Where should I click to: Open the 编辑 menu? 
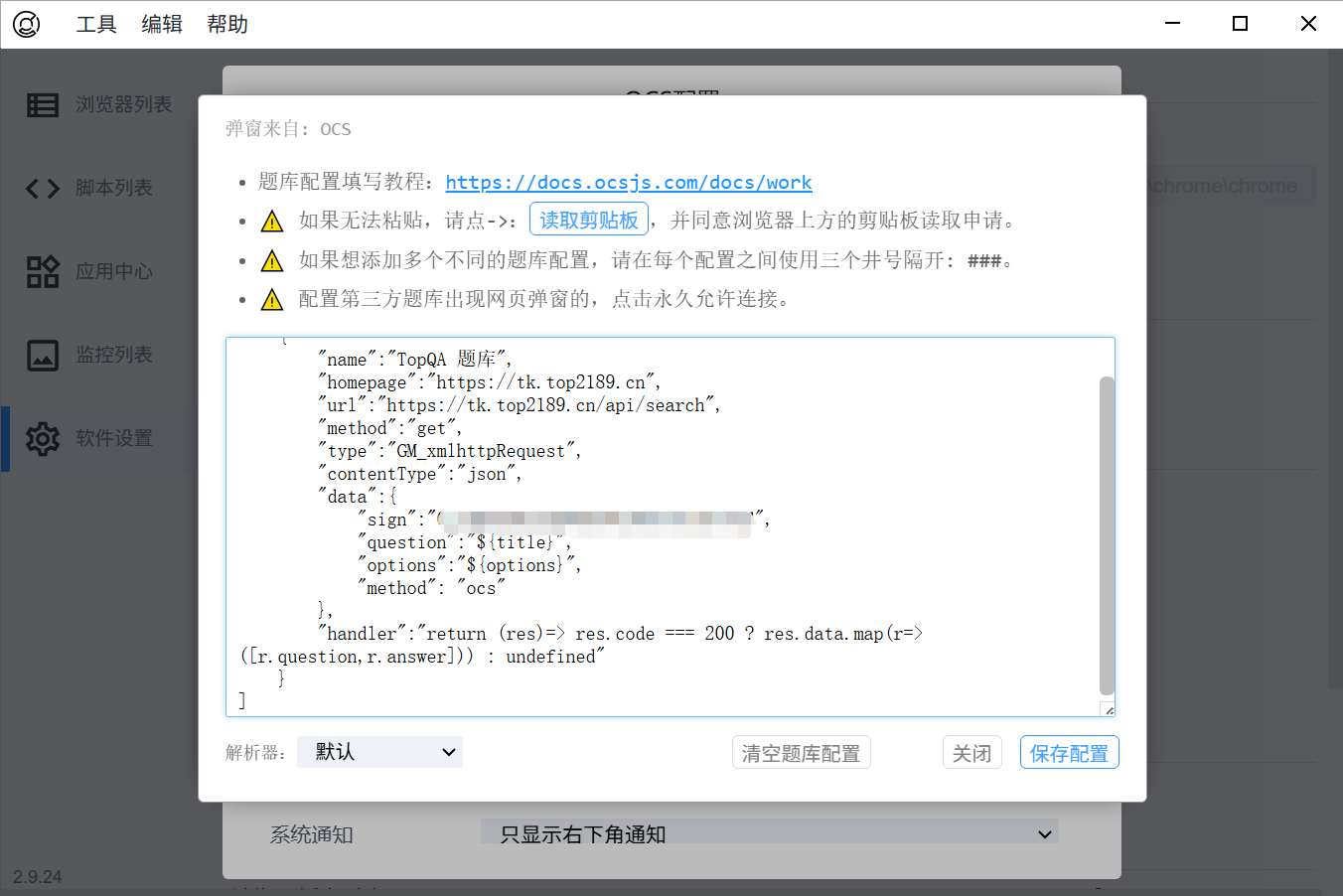(x=162, y=24)
